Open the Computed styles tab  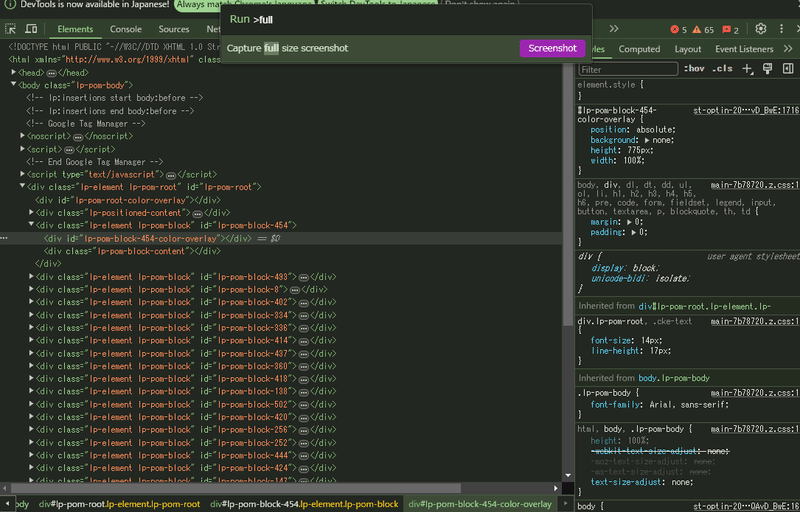click(639, 49)
